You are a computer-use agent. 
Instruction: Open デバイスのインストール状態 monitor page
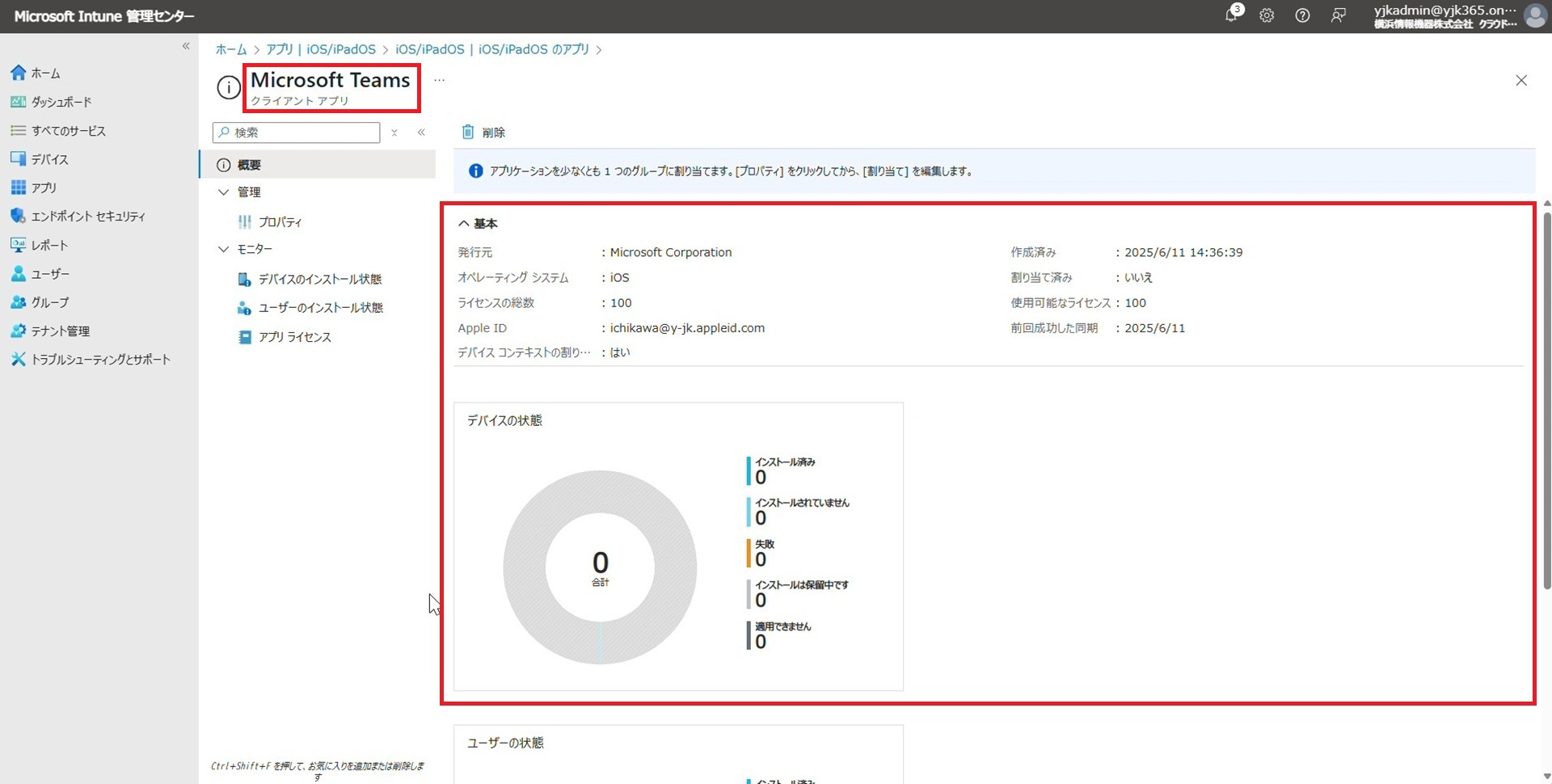[319, 280]
